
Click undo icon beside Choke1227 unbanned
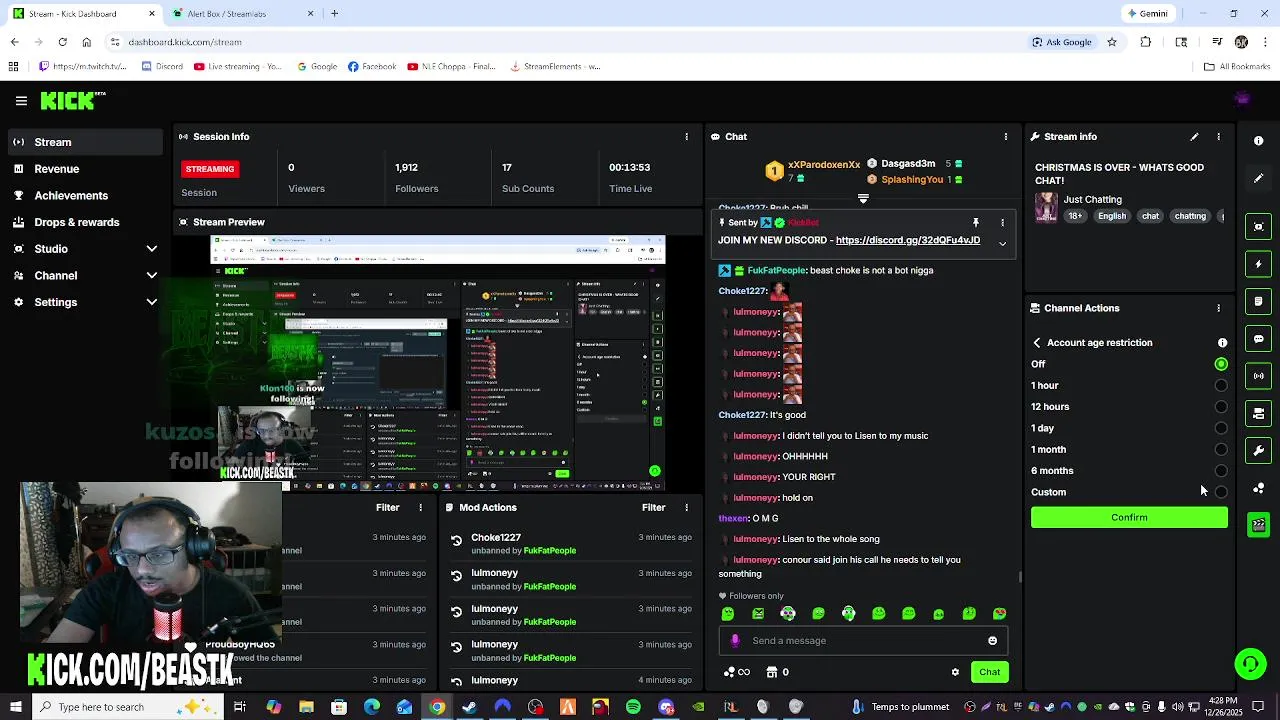(456, 541)
